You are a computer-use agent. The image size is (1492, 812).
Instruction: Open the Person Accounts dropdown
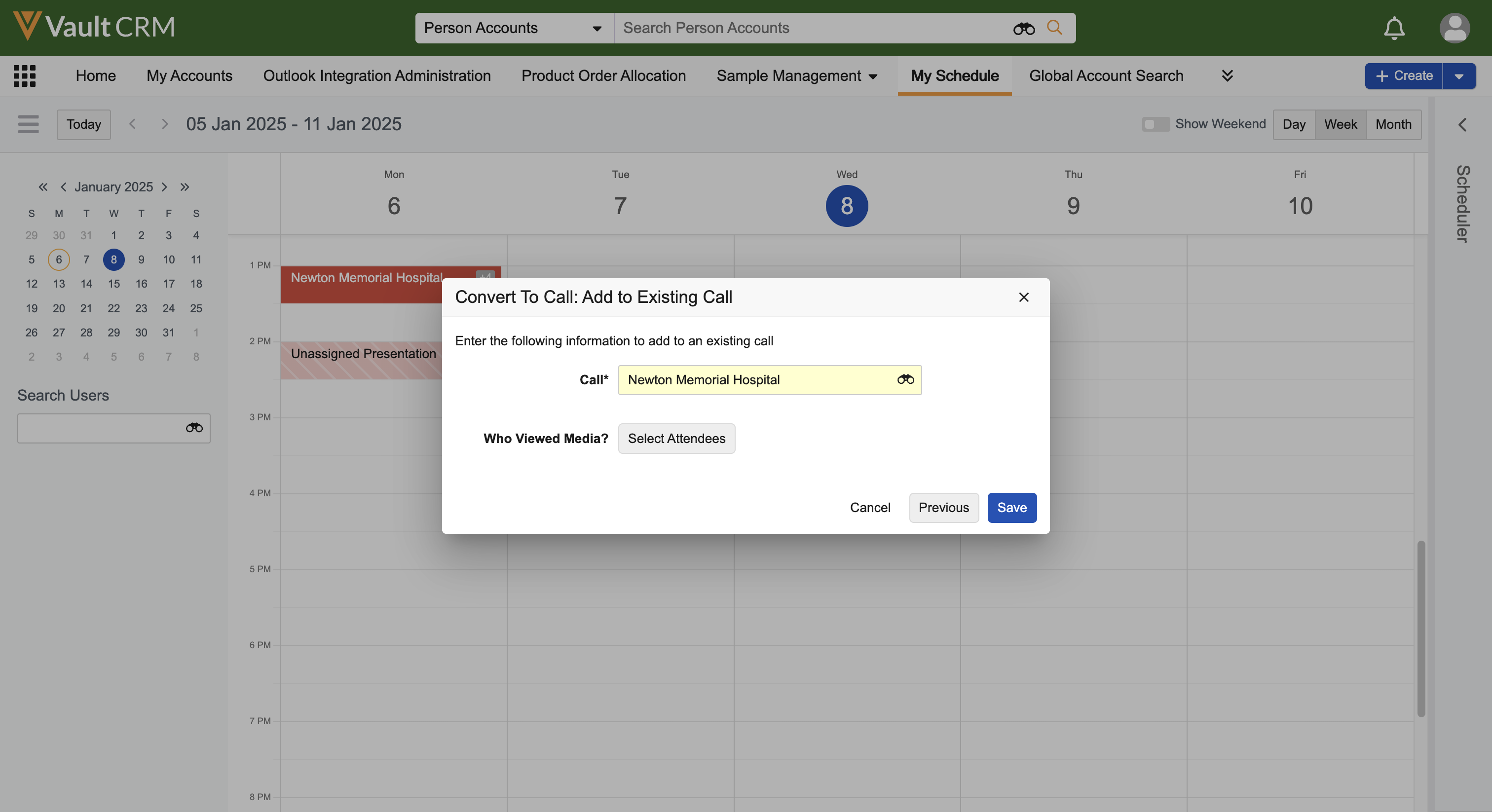pyautogui.click(x=513, y=28)
